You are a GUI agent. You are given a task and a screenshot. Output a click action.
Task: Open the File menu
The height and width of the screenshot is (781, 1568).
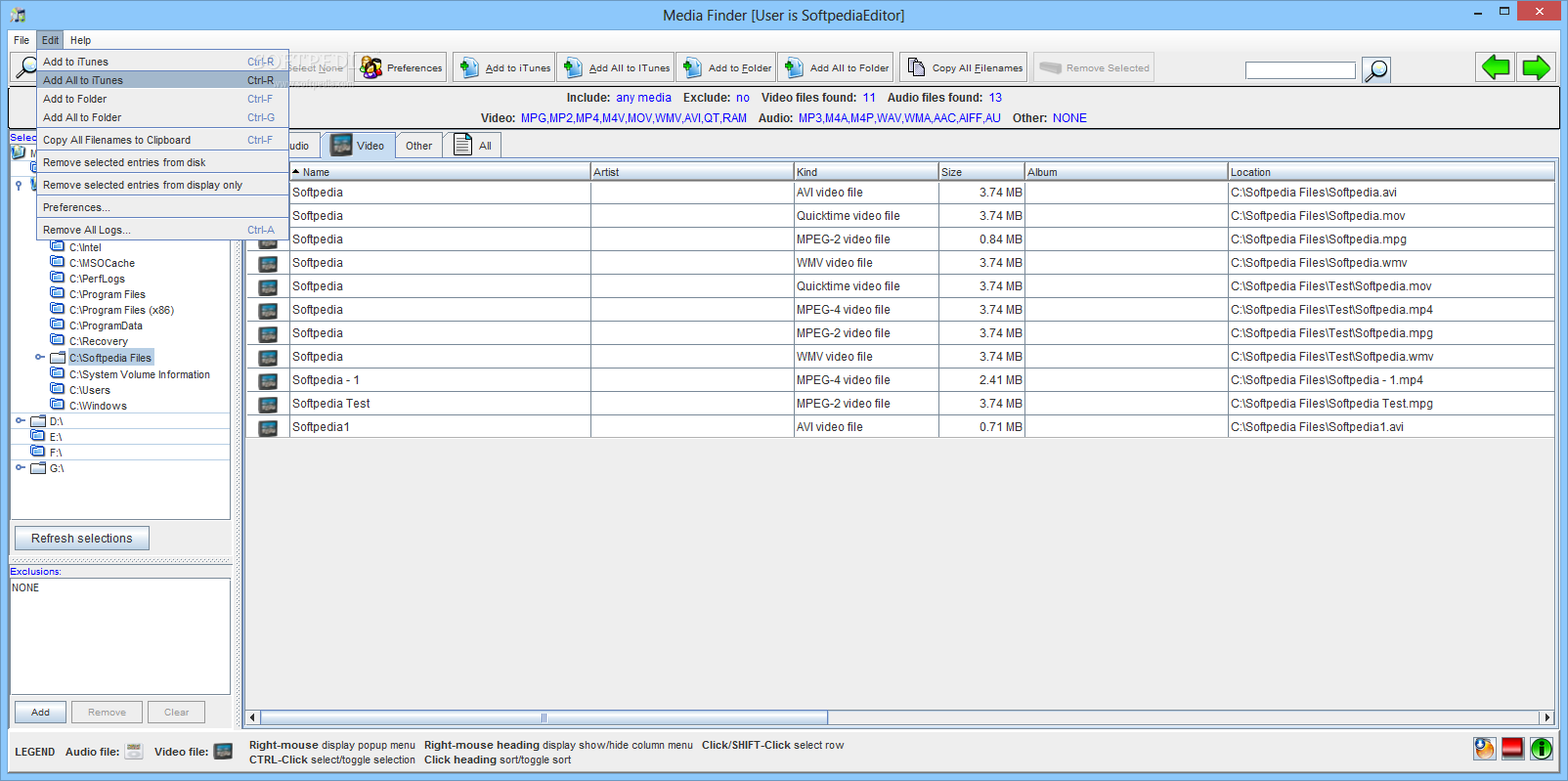coord(22,40)
